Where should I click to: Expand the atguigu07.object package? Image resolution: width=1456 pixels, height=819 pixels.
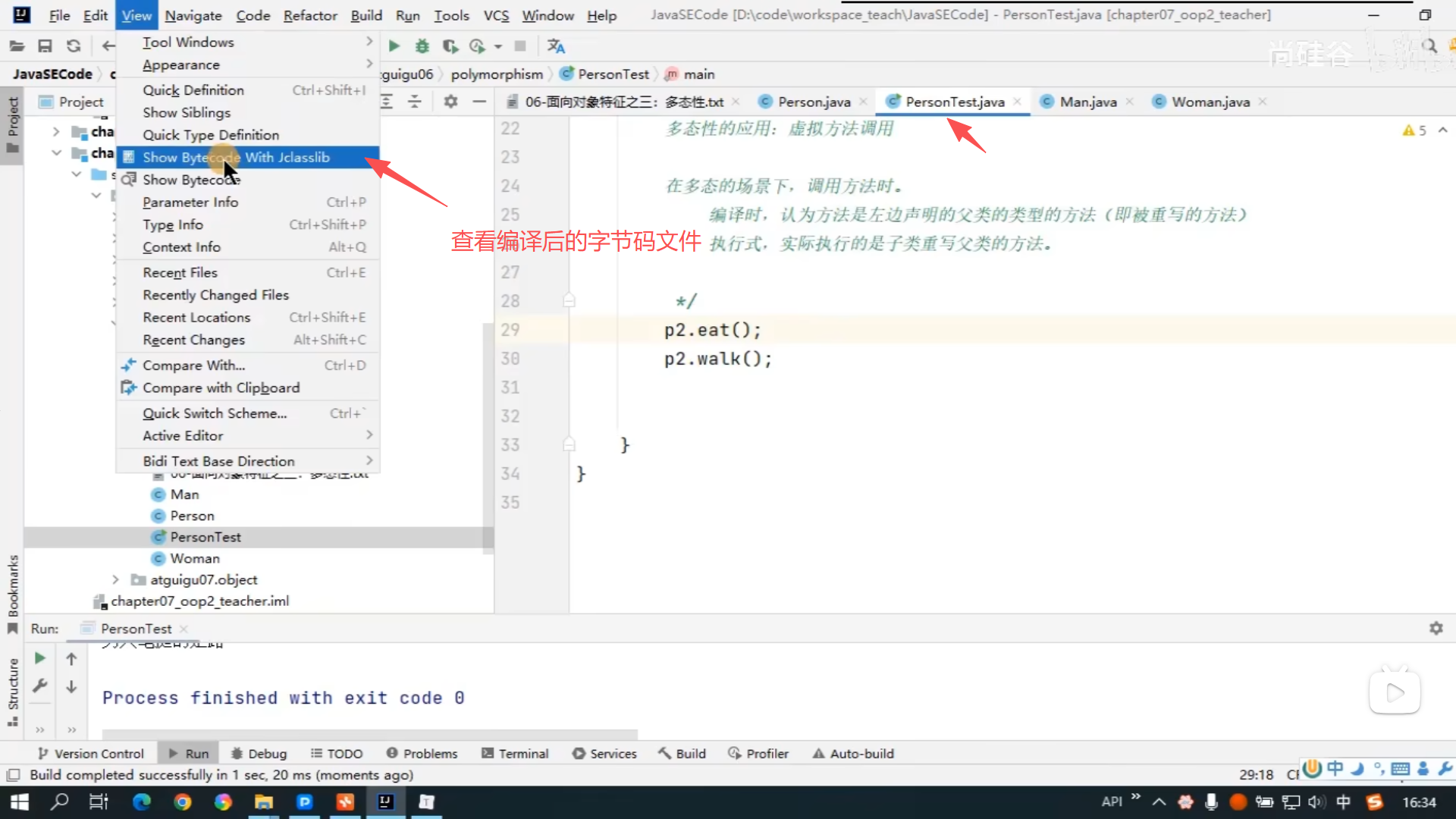[115, 579]
